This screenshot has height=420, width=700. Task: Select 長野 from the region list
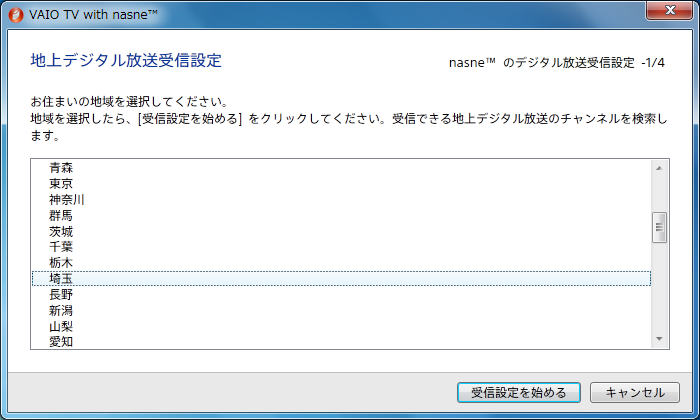pos(341,295)
